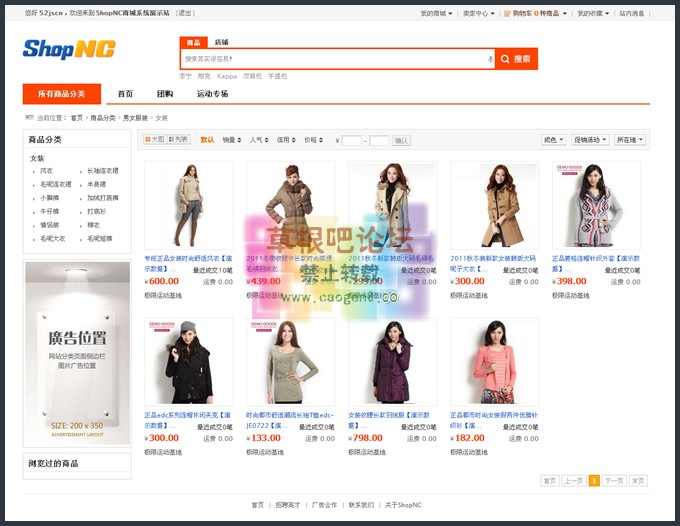Click the orange 搜索 search button
Image resolution: width=680 pixels, height=526 pixels.
[x=516, y=59]
